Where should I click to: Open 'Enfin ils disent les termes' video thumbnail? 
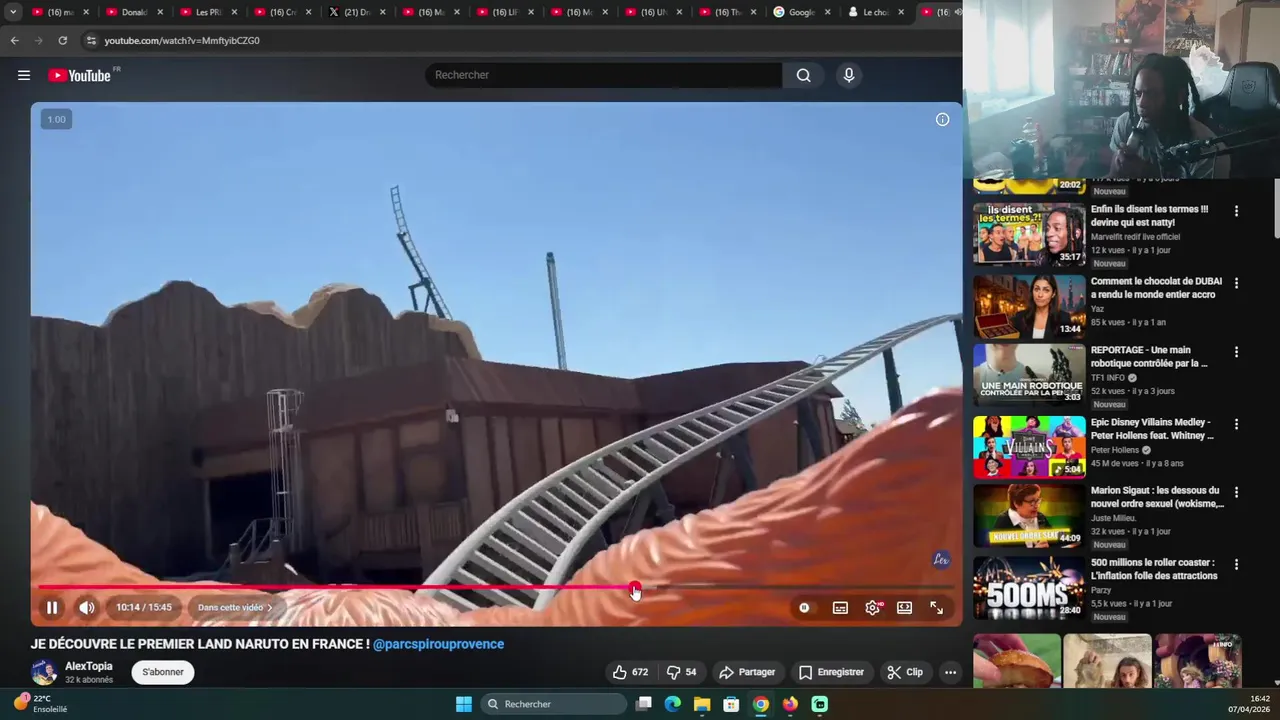tap(1029, 235)
